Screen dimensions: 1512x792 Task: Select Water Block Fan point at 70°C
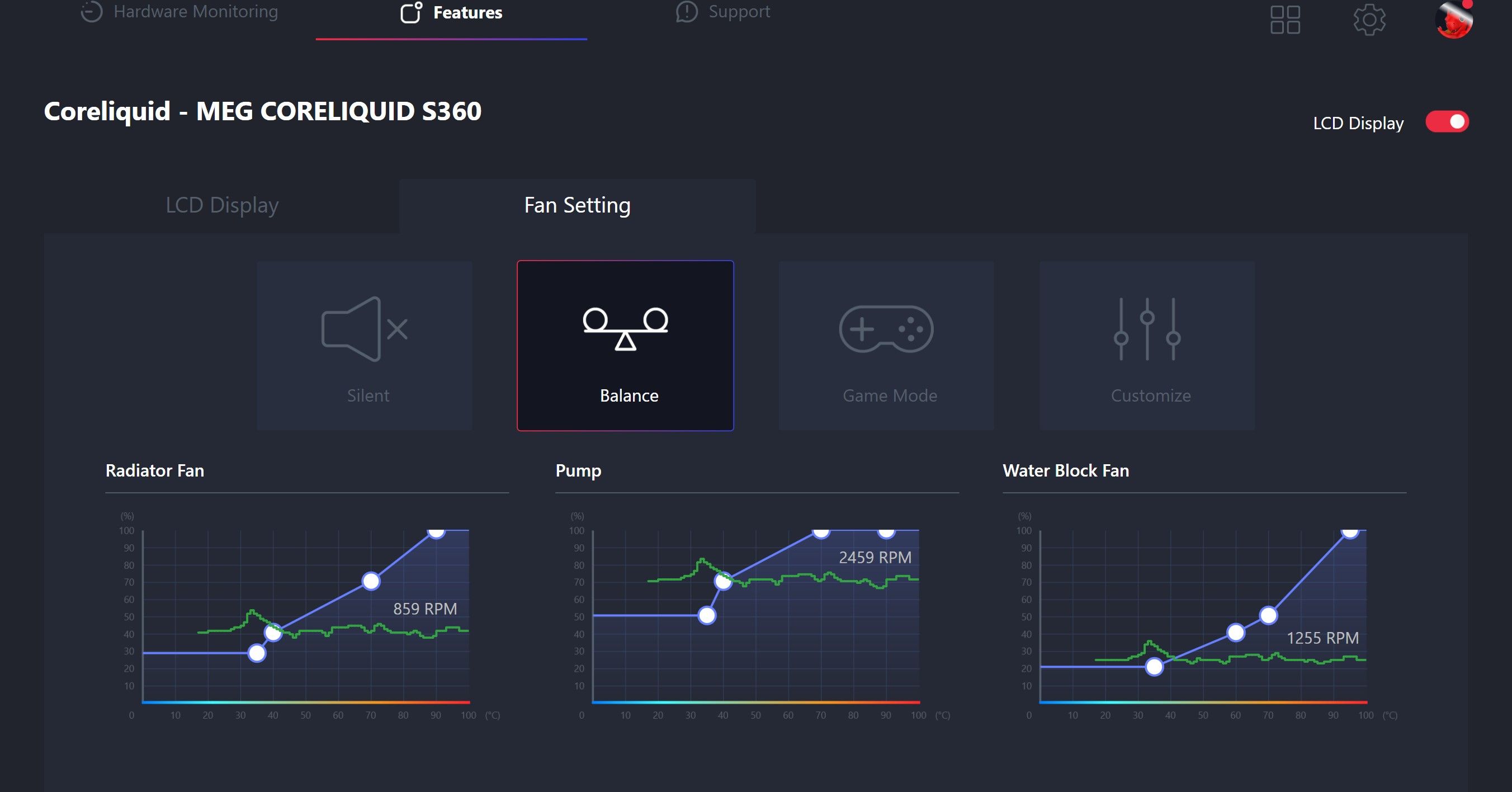coord(1268,615)
